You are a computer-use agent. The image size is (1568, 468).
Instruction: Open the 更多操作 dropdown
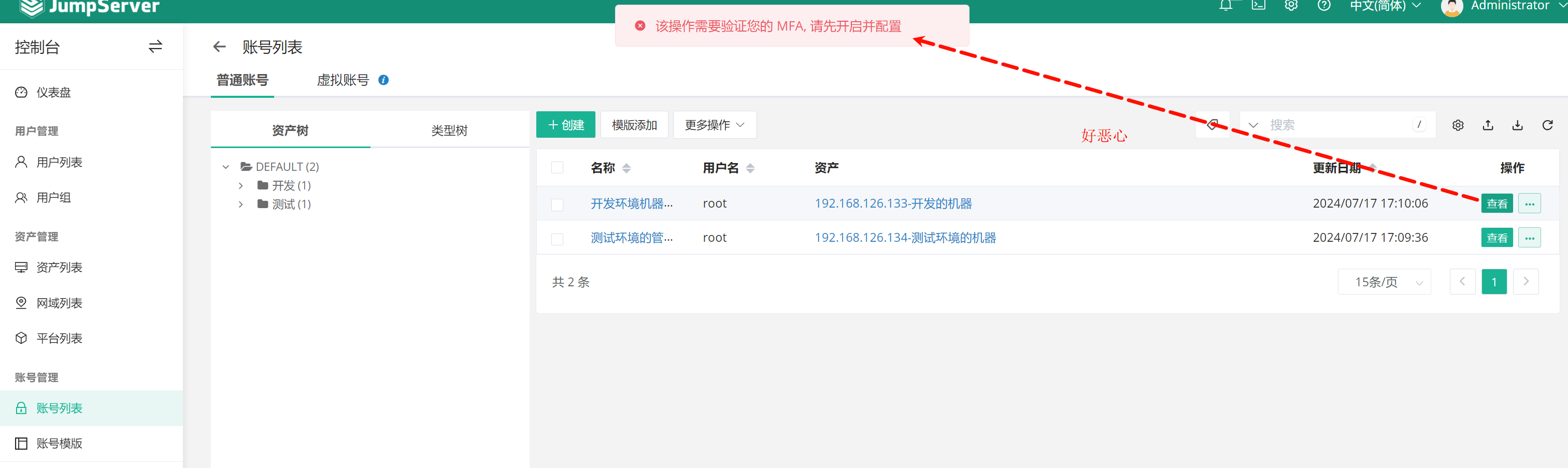(714, 125)
